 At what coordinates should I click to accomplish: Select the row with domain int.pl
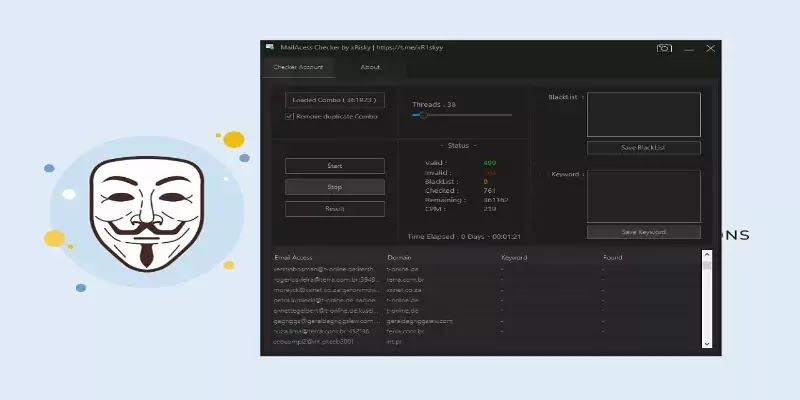coord(487,342)
